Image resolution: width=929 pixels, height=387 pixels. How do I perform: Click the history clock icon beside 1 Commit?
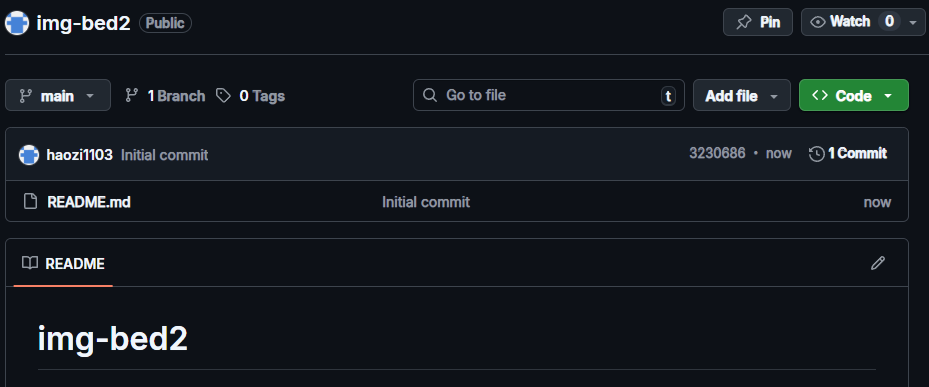click(816, 154)
